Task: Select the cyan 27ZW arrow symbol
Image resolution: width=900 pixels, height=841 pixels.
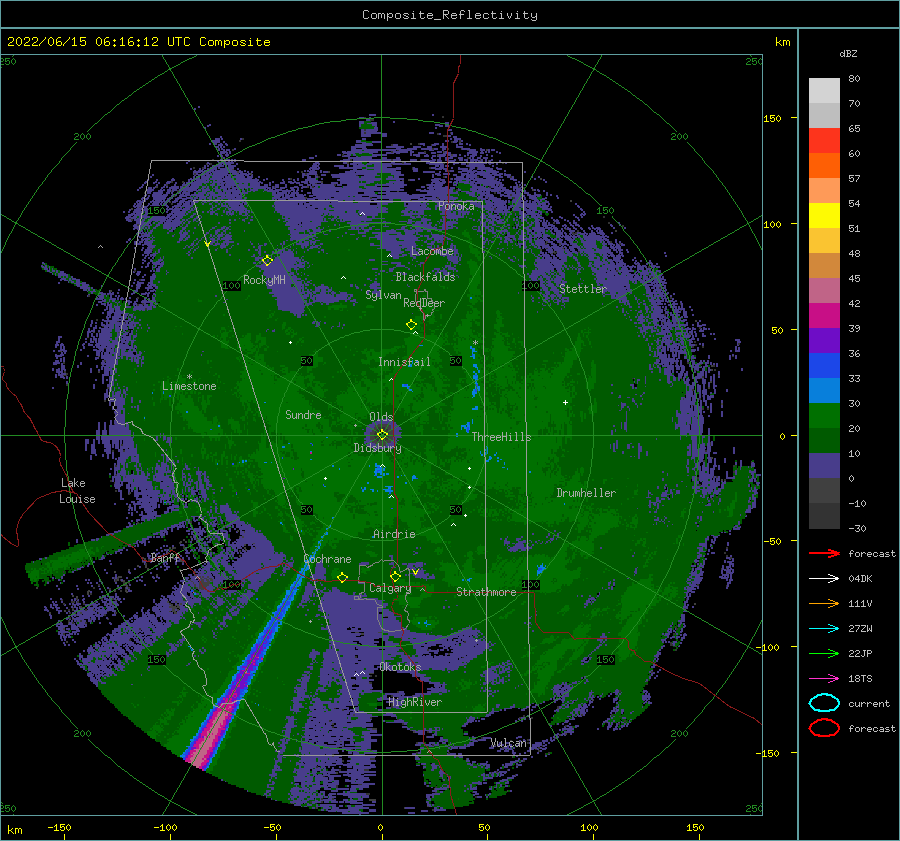Action: click(x=824, y=629)
